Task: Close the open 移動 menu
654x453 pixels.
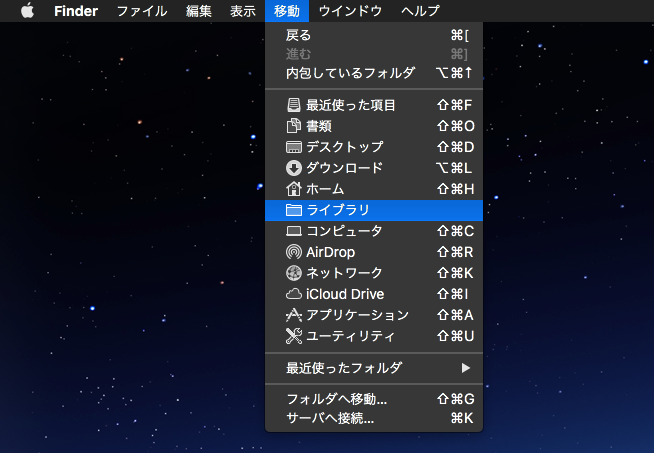Action: (x=287, y=11)
